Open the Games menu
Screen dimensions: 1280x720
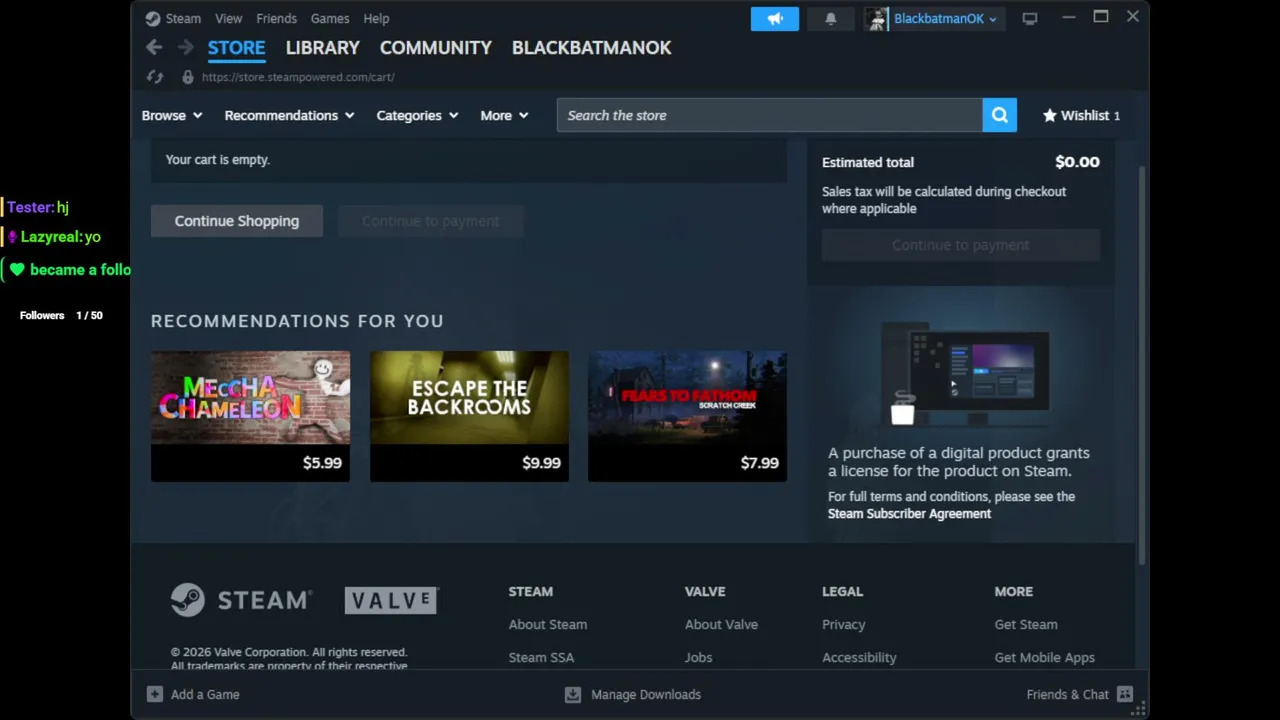coord(330,18)
